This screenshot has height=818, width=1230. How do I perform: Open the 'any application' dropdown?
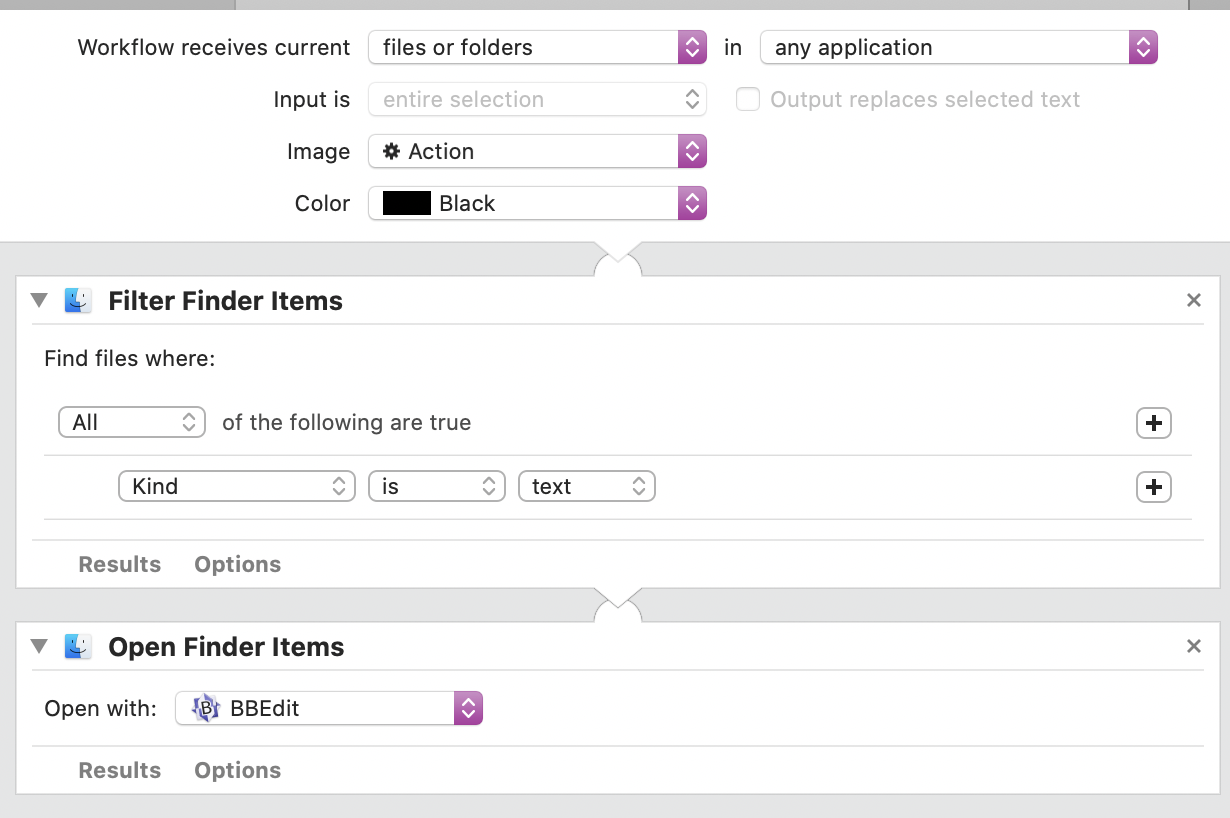tap(957, 47)
